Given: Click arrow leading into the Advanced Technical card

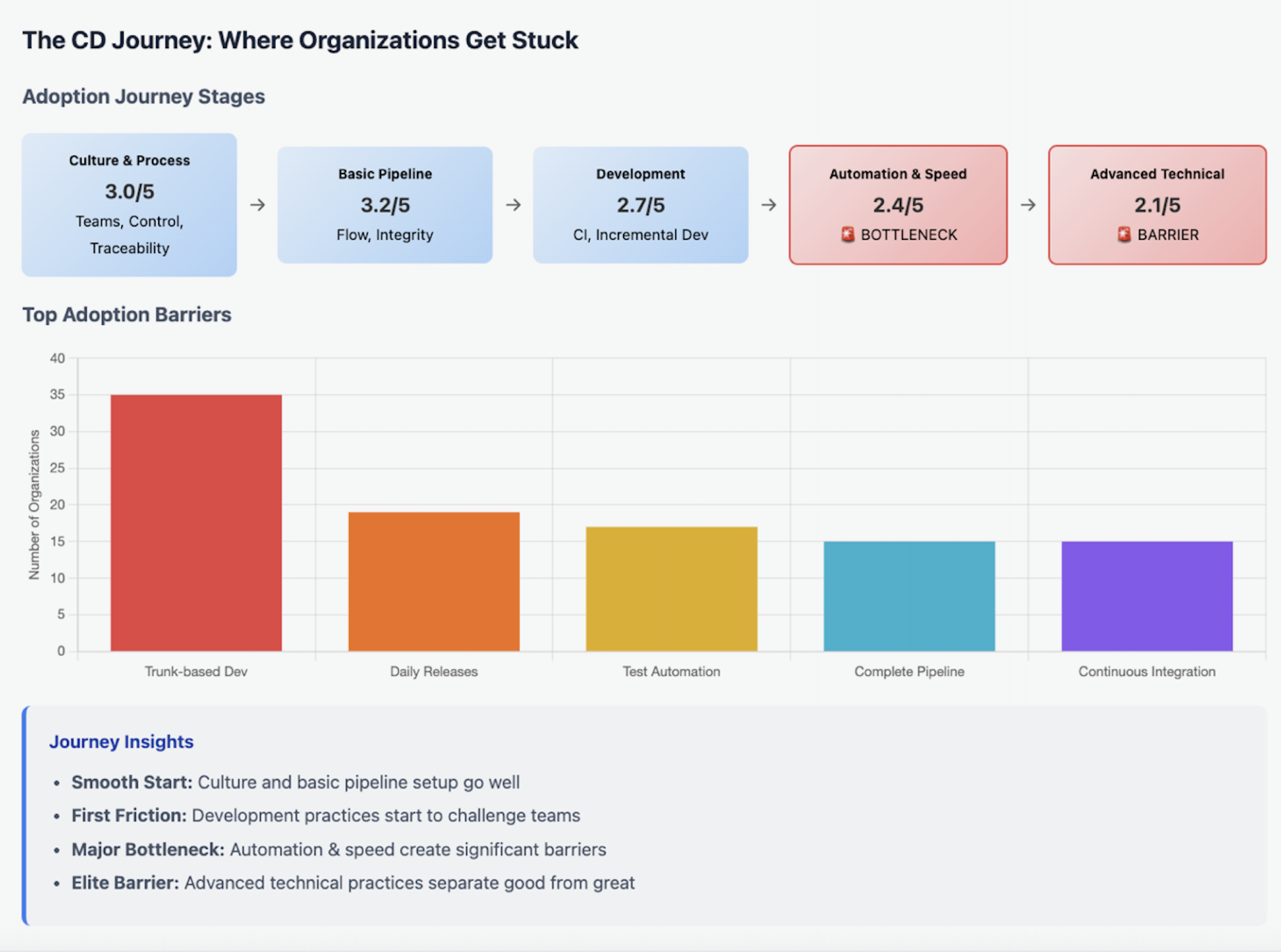Looking at the screenshot, I should tap(1028, 205).
